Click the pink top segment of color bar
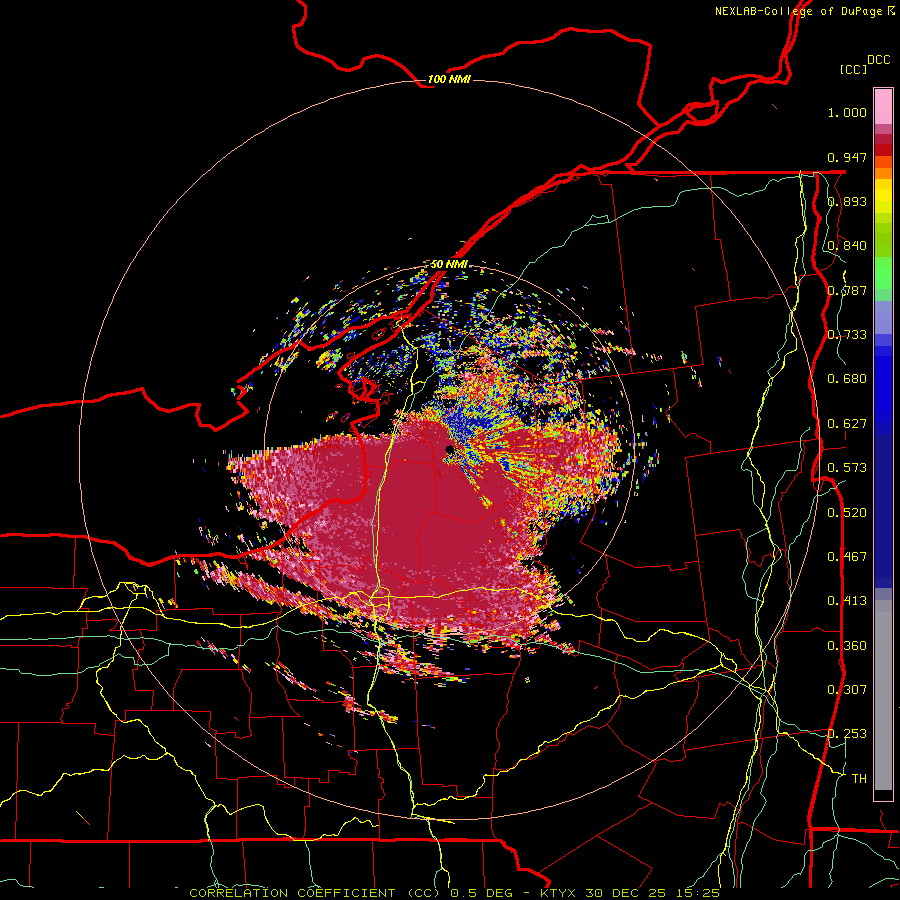 [883, 106]
